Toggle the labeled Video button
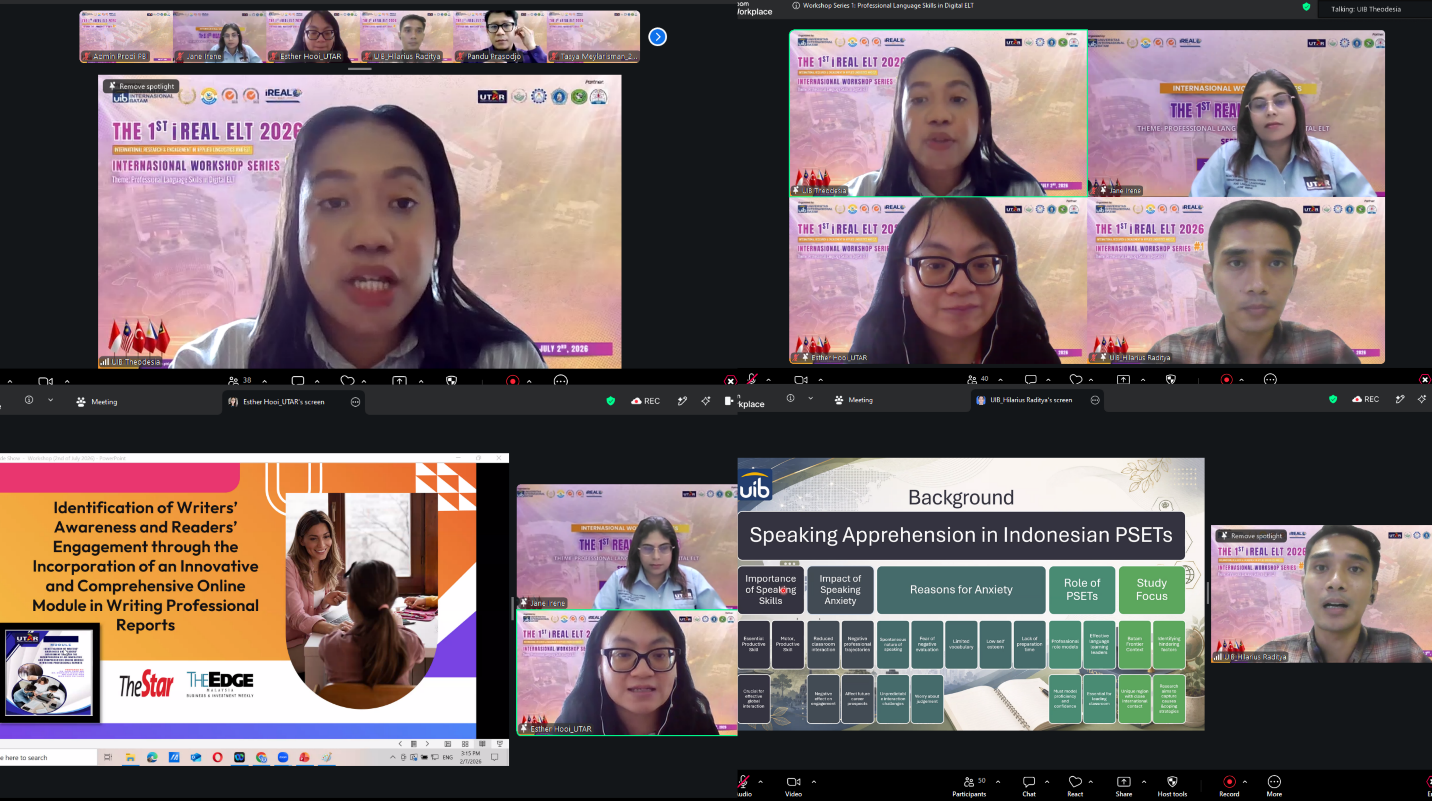Image resolution: width=1432 pixels, height=801 pixels. 793,785
